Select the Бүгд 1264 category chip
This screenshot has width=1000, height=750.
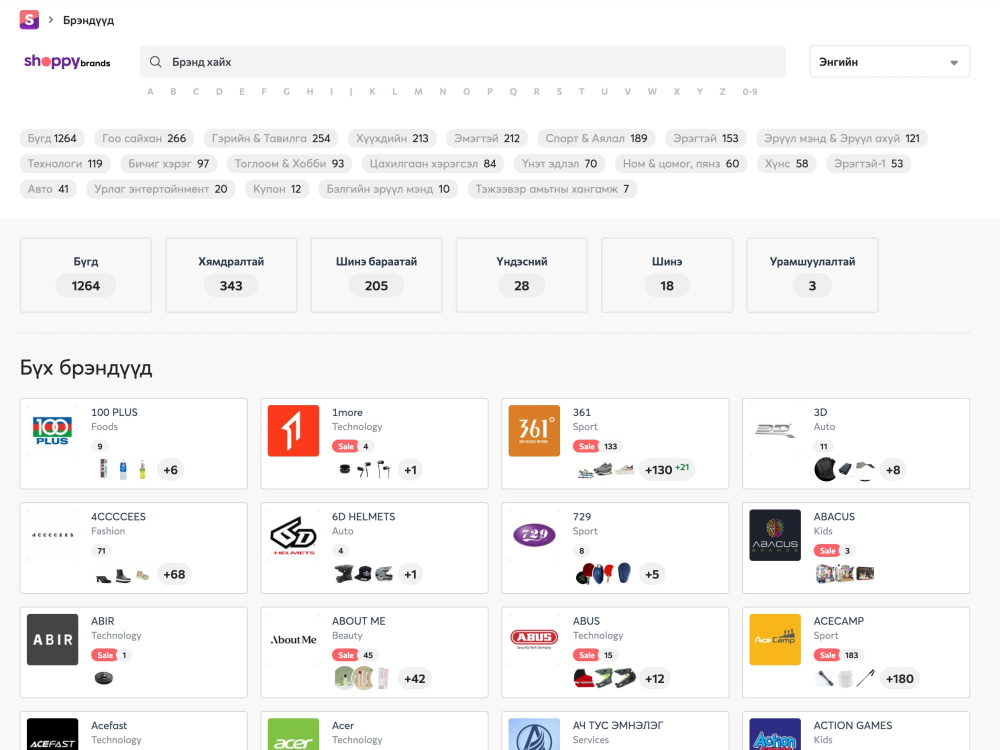pos(52,138)
